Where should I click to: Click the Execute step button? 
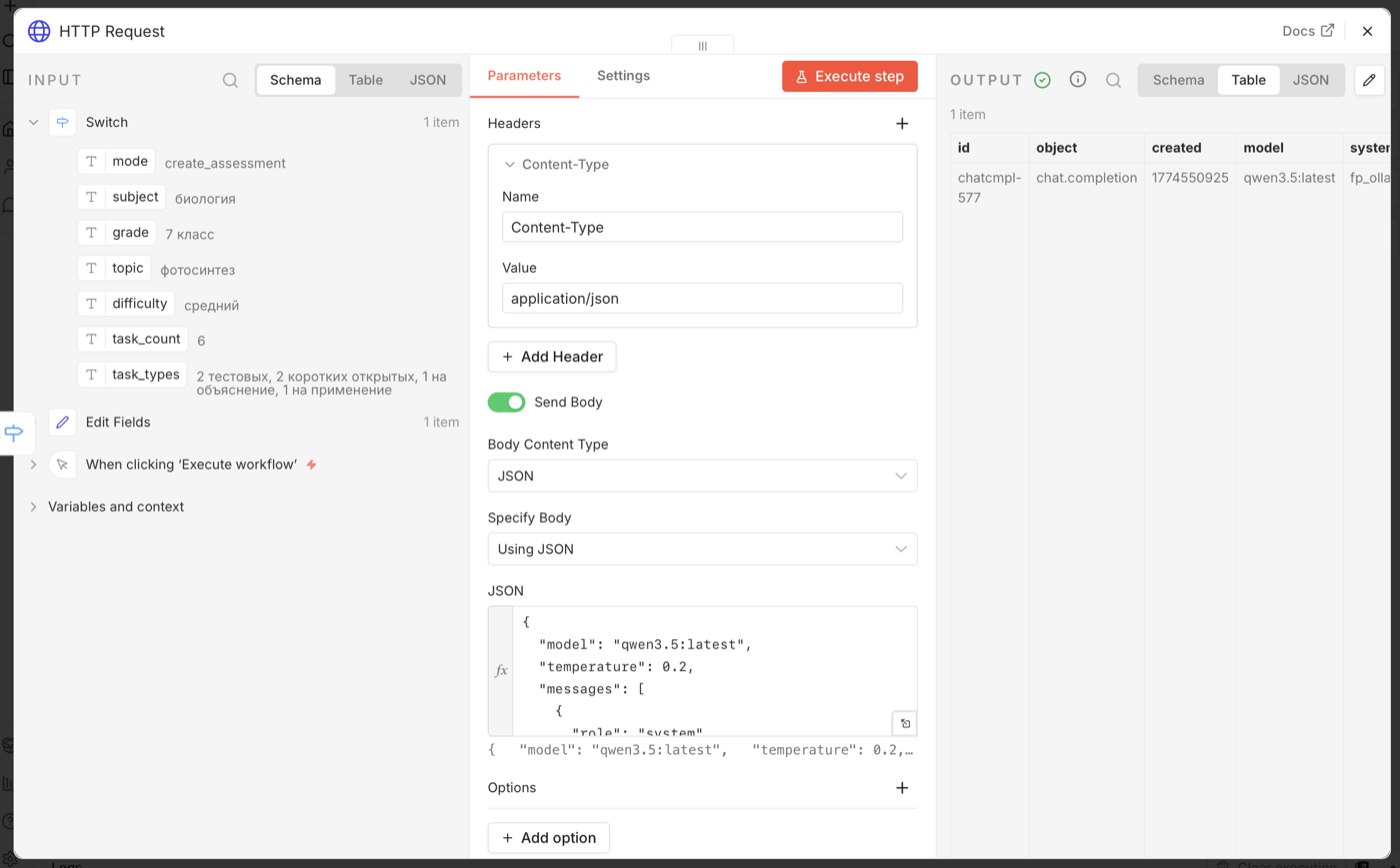[850, 76]
